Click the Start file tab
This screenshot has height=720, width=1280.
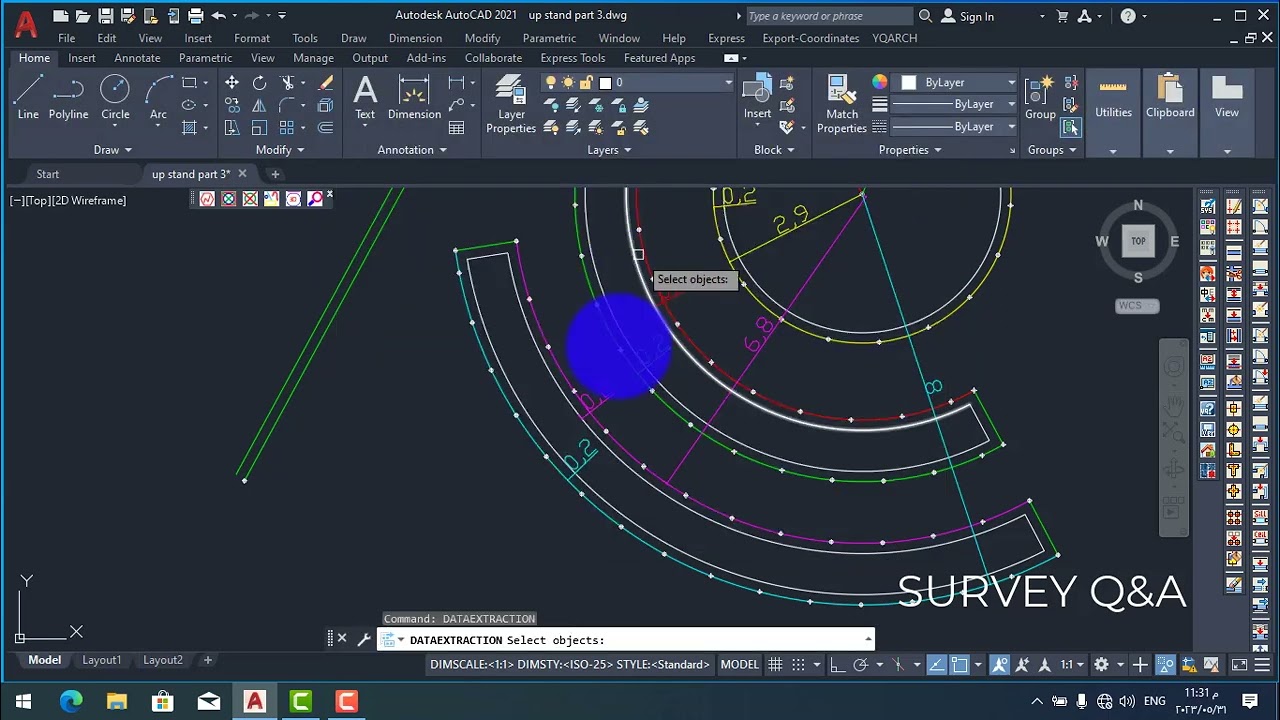[48, 174]
